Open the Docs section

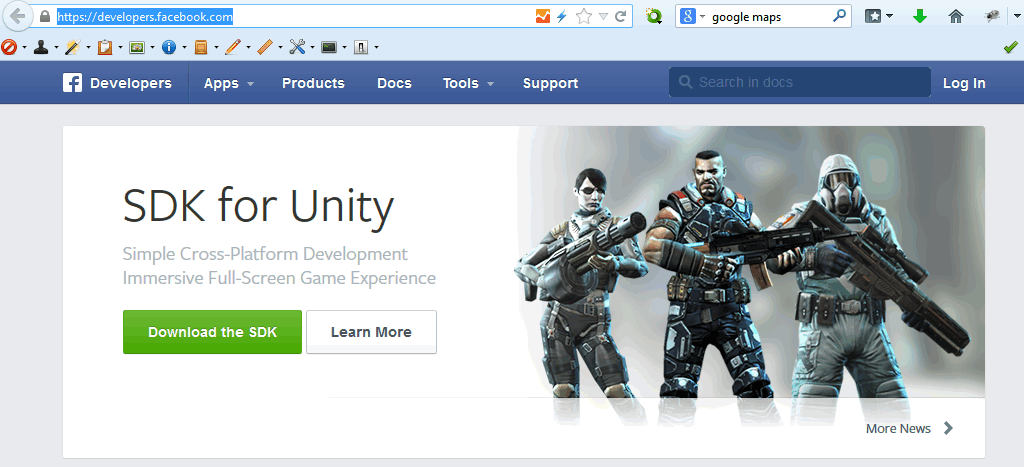394,83
